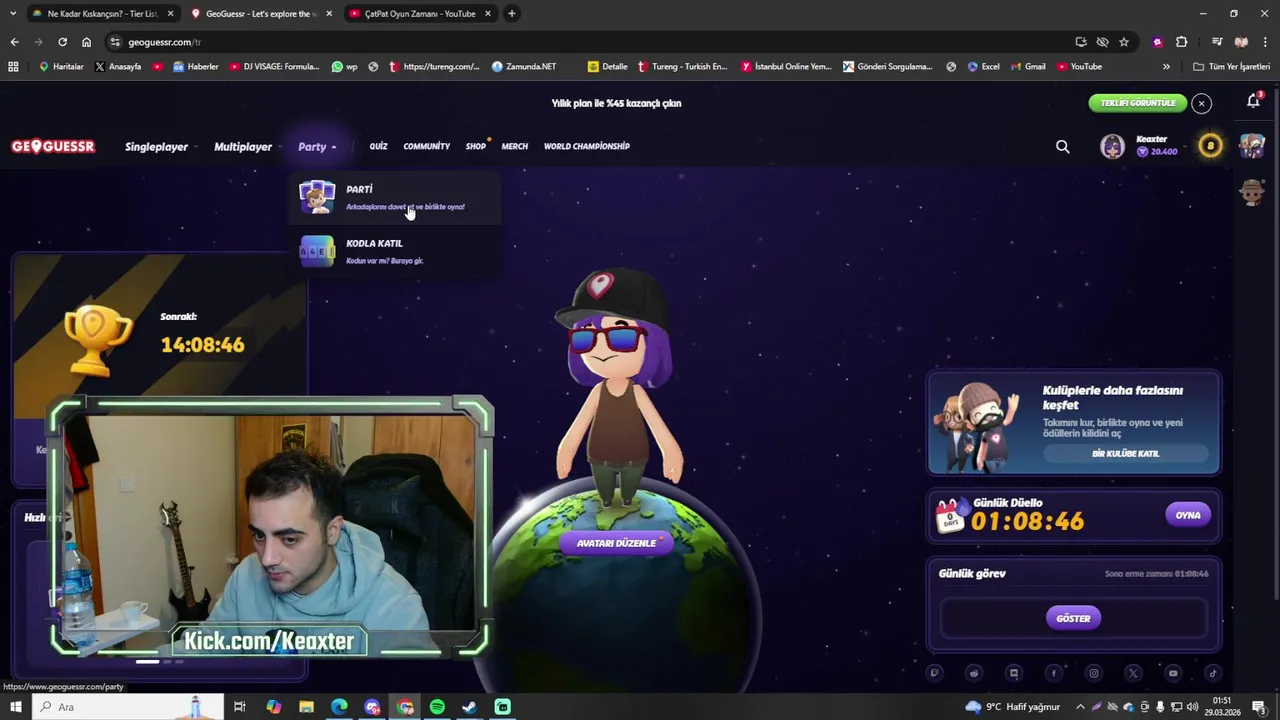Click the TEKLİFİ GÖRÜNTÜLE button
The image size is (1280, 720).
pyautogui.click(x=1138, y=103)
